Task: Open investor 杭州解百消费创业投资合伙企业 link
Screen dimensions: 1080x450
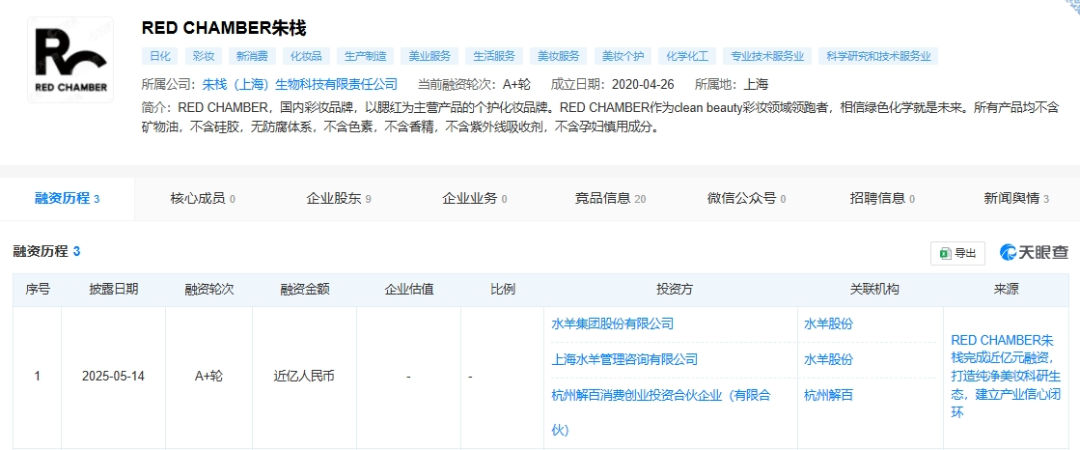Action: pyautogui.click(x=661, y=412)
